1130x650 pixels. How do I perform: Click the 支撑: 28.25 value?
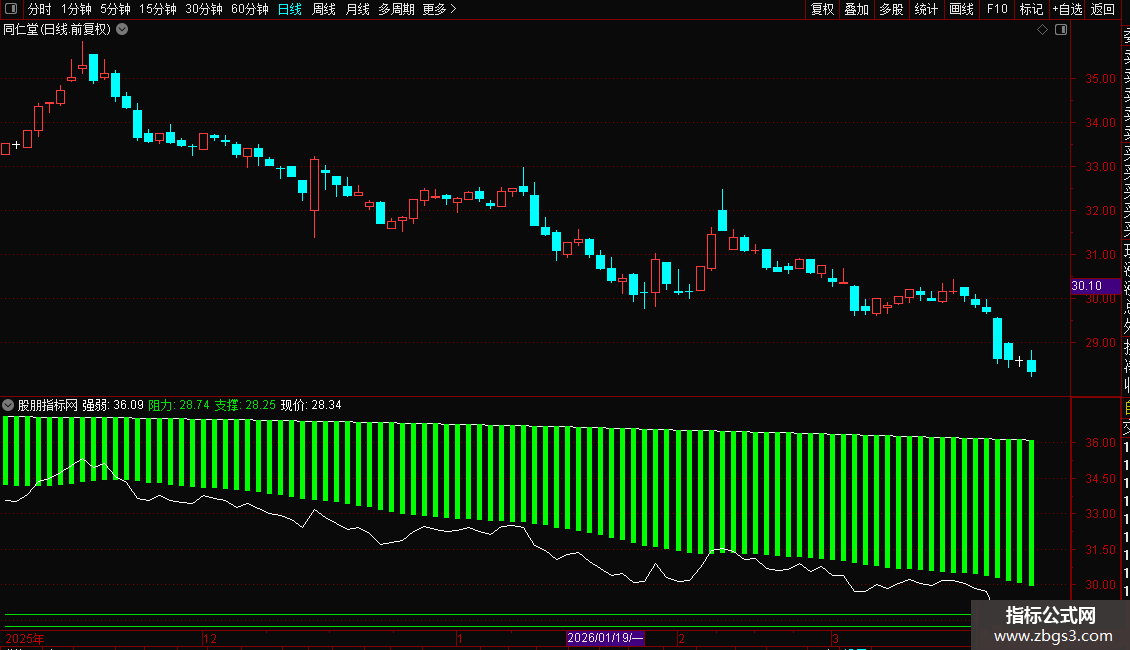click(245, 405)
